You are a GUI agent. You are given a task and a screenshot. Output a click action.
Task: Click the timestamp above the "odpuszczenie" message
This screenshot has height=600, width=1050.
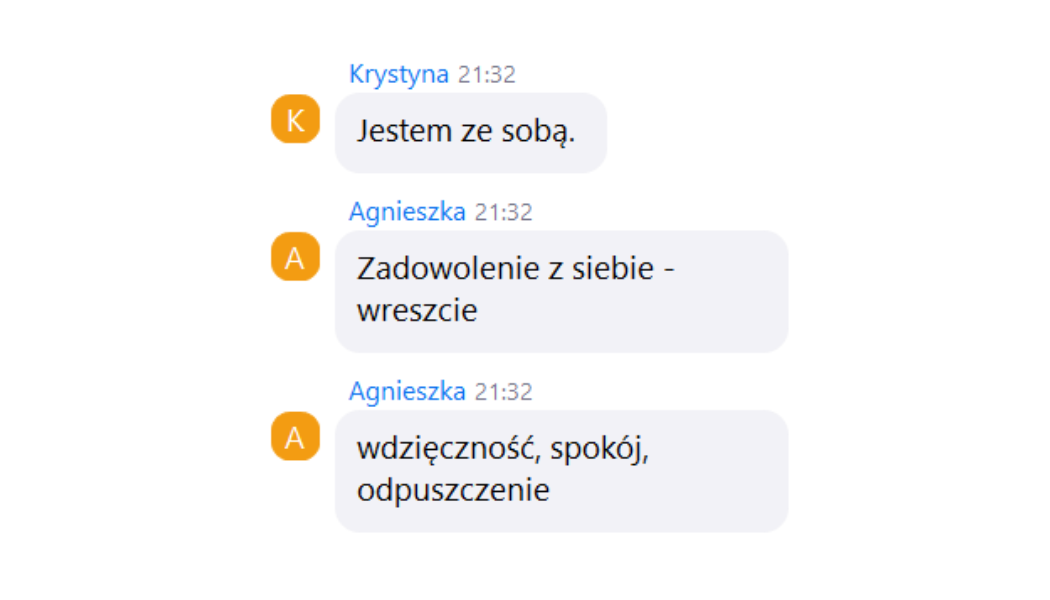point(504,392)
